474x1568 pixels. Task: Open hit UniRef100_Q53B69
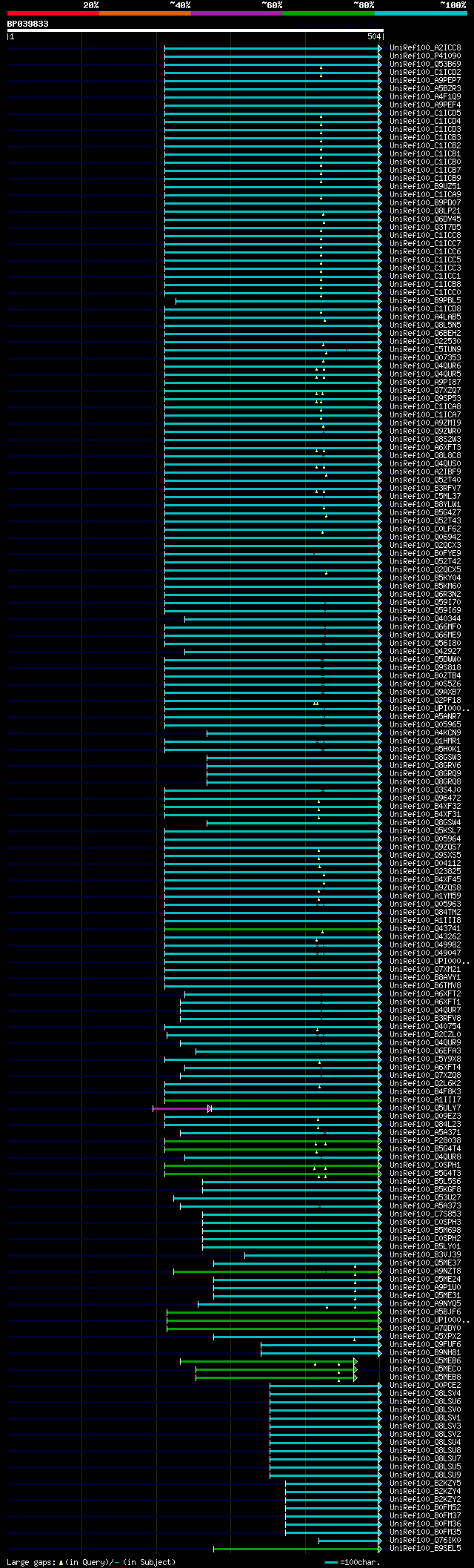tap(425, 64)
